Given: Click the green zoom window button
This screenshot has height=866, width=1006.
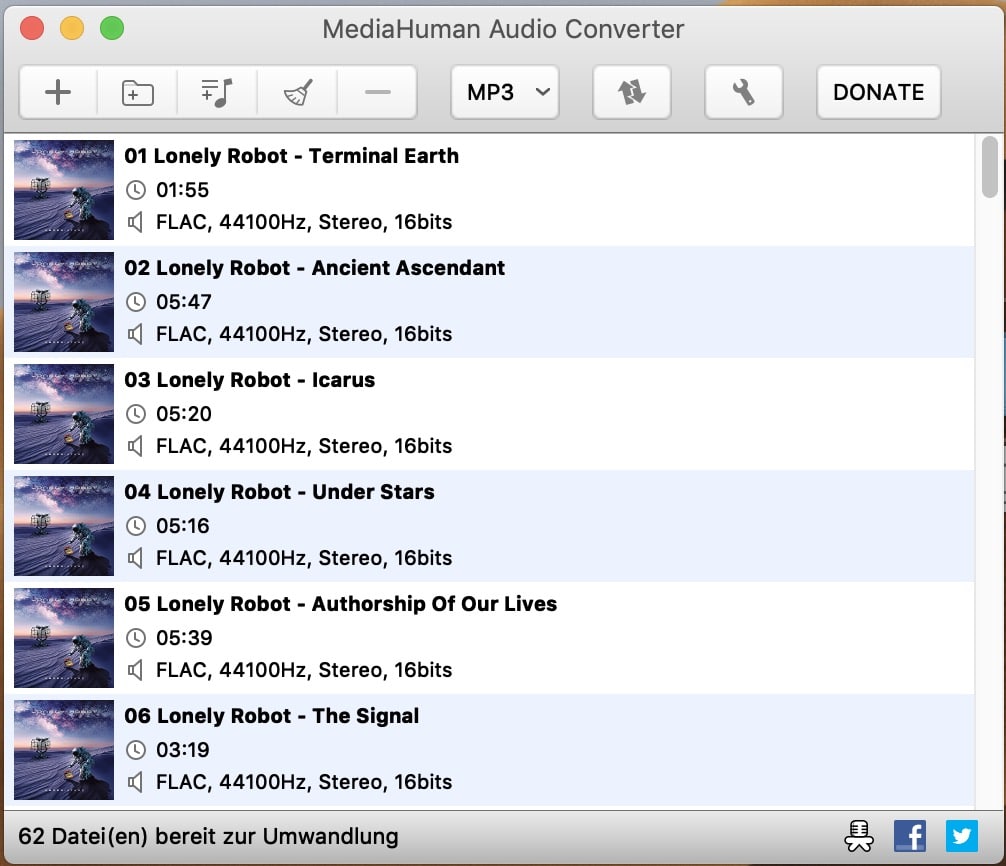Looking at the screenshot, I should 112,28.
